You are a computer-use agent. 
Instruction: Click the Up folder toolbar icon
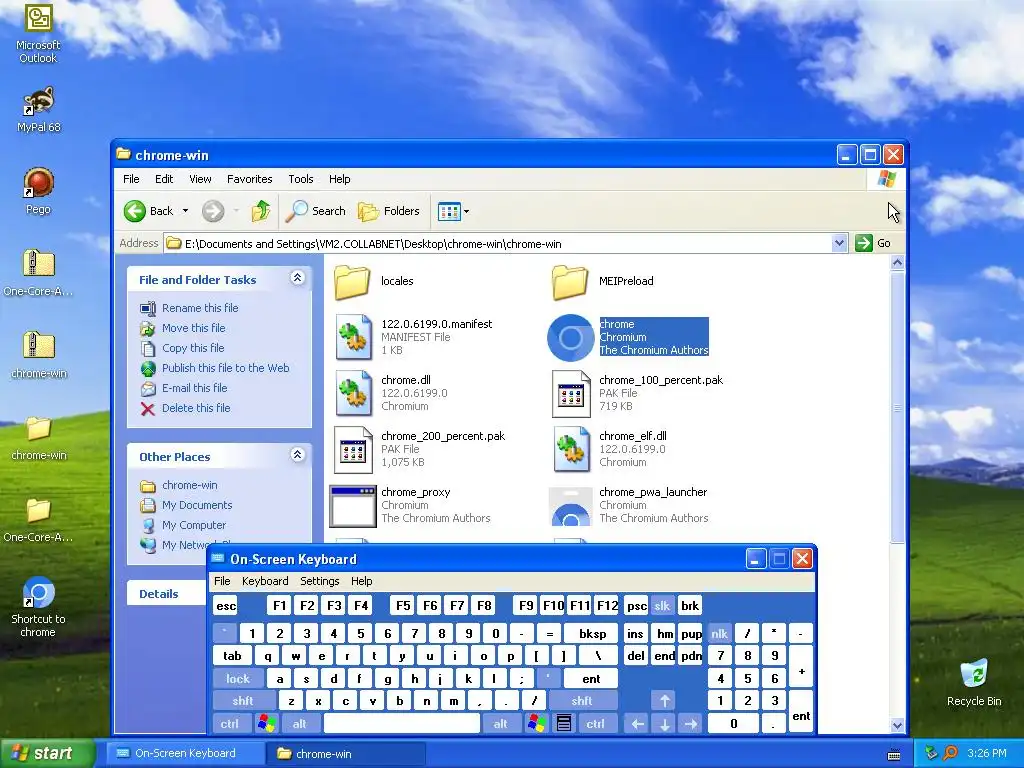(x=261, y=211)
